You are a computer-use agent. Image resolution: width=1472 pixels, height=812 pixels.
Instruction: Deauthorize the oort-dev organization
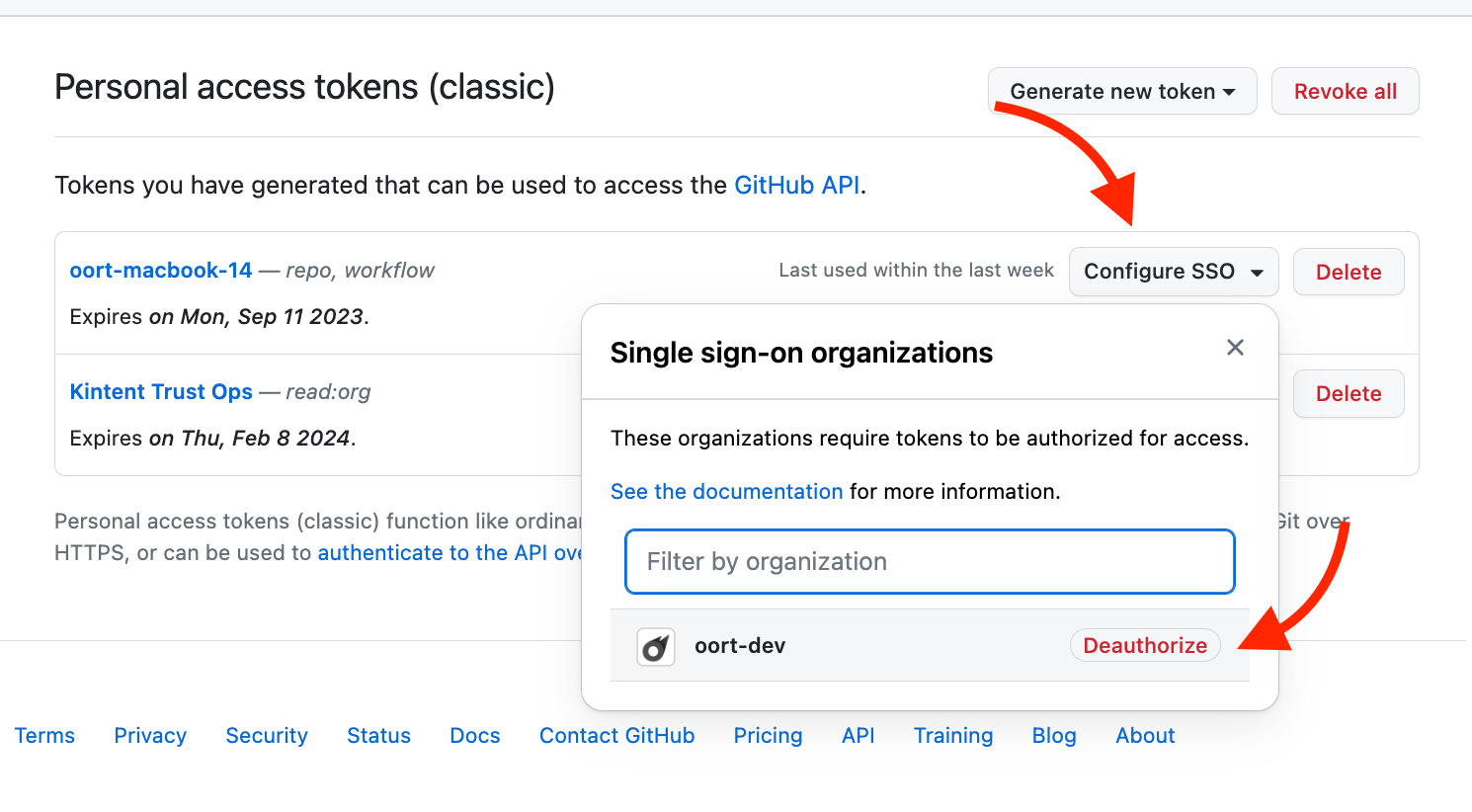[x=1145, y=646]
